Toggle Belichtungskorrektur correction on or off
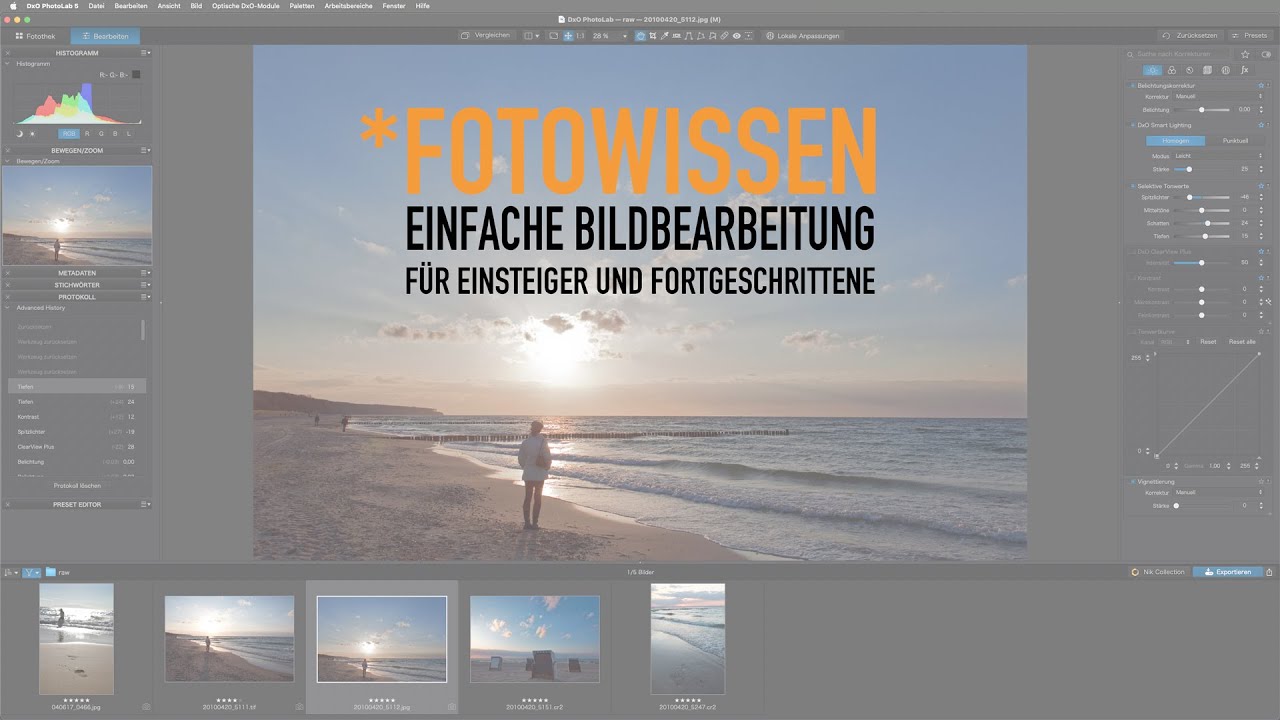The image size is (1280, 720). click(x=1133, y=86)
